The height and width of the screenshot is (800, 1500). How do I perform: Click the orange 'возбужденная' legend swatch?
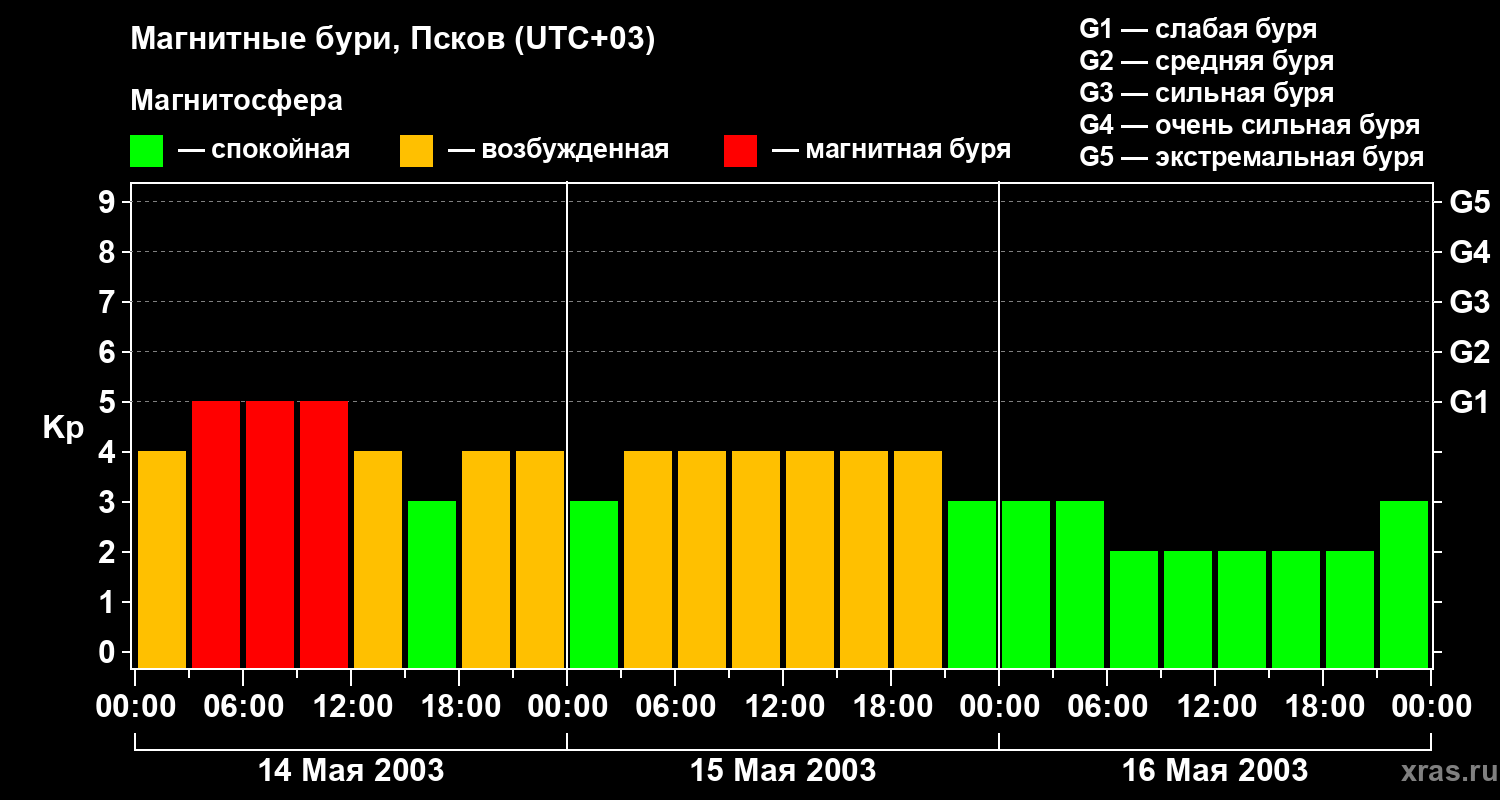[x=416, y=151]
